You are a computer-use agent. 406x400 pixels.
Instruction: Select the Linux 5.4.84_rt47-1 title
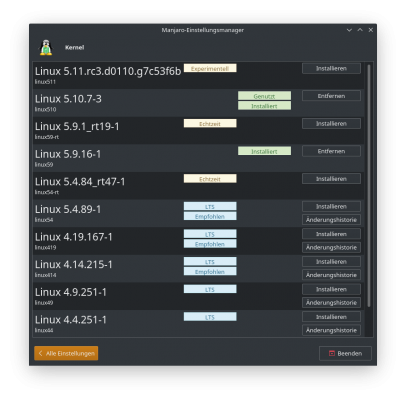(x=80, y=182)
